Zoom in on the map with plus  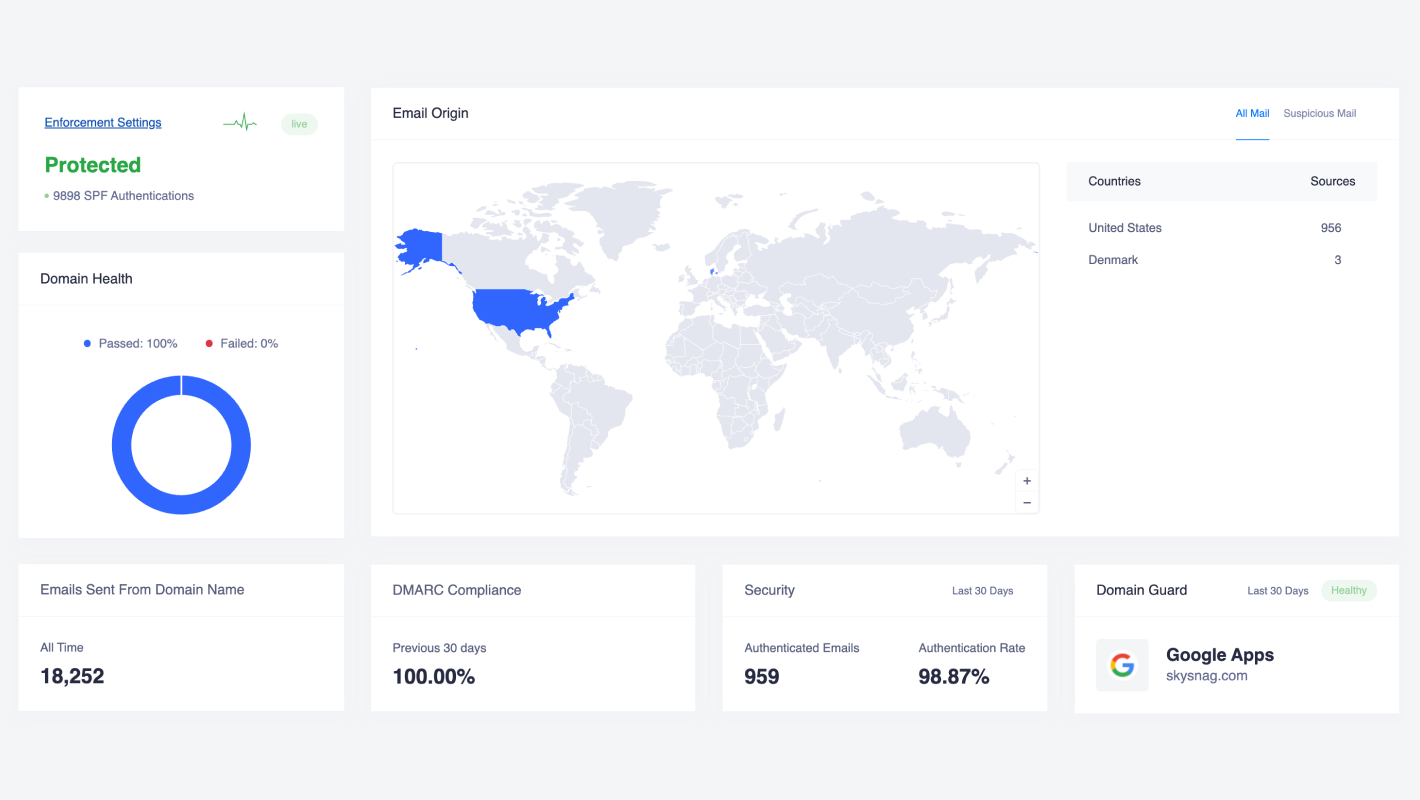tap(1027, 481)
